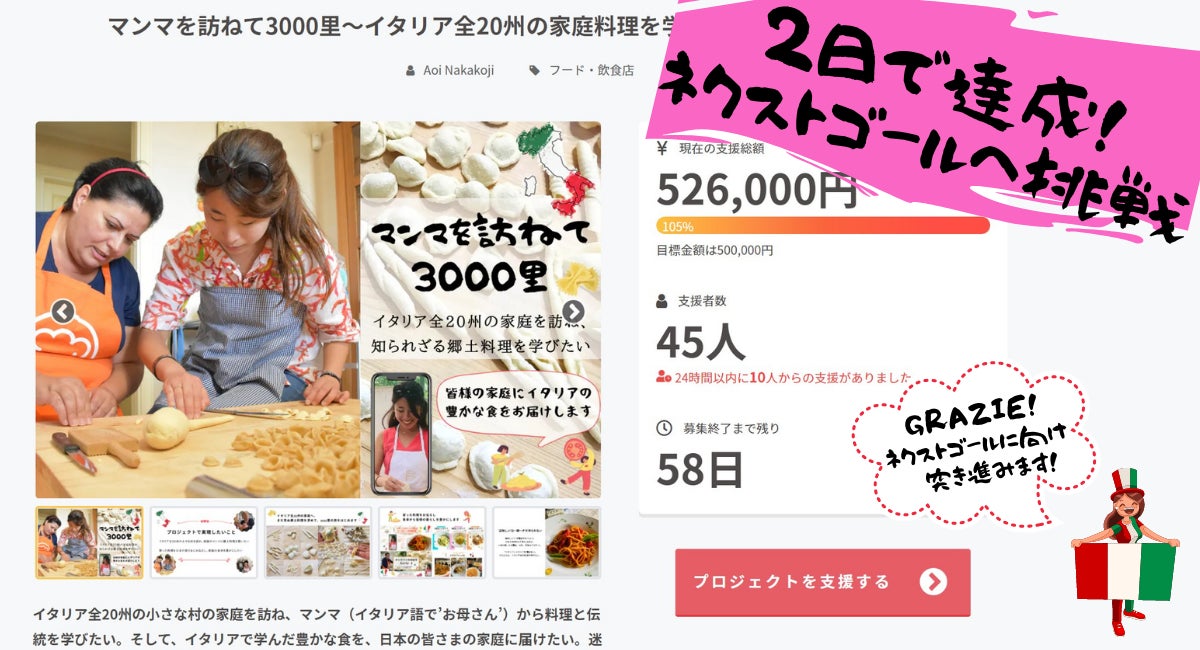The image size is (1200, 650).
Task: Click the supporter icon beside 支援者数
Action: 662,300
